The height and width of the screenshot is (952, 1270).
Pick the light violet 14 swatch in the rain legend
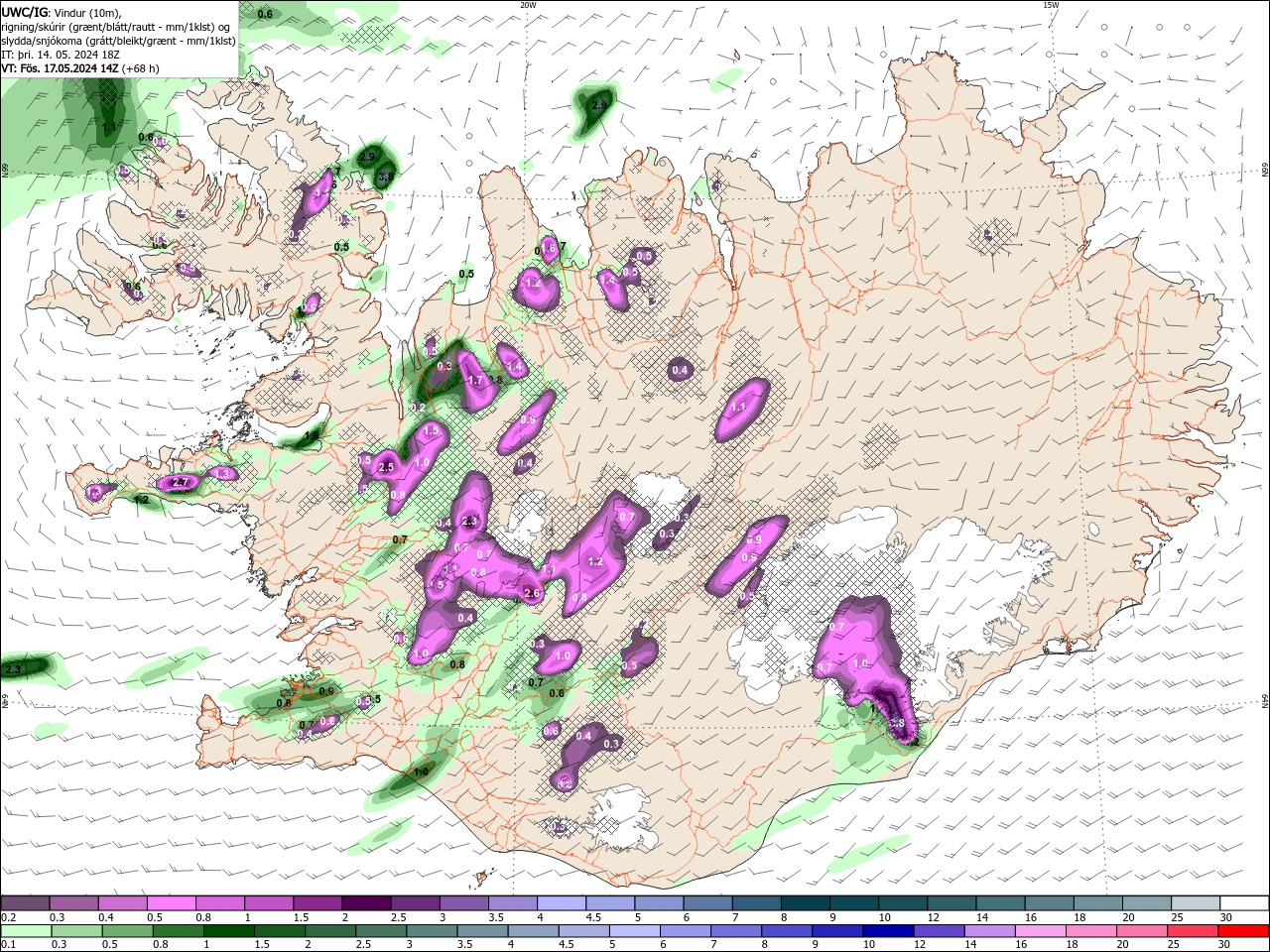click(988, 931)
